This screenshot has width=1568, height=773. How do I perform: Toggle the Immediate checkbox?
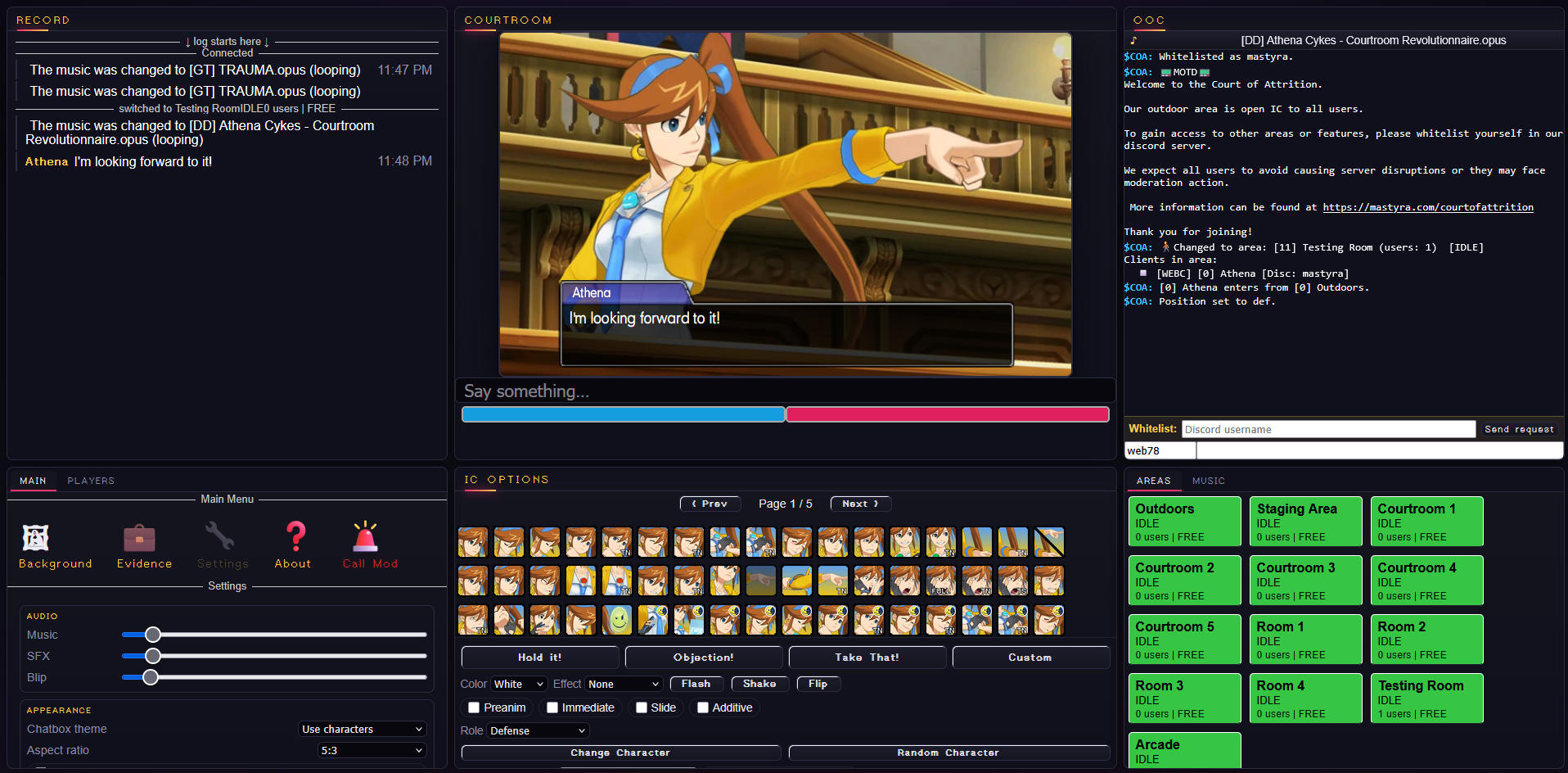pyautogui.click(x=552, y=707)
